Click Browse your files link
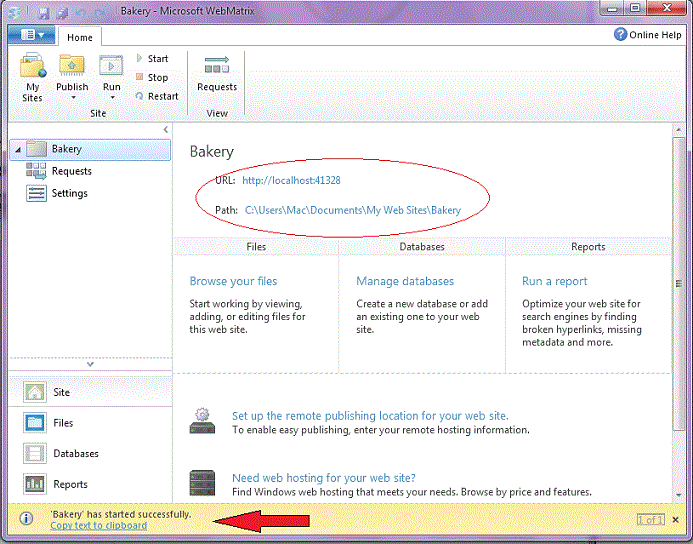693x544 pixels. [x=233, y=281]
